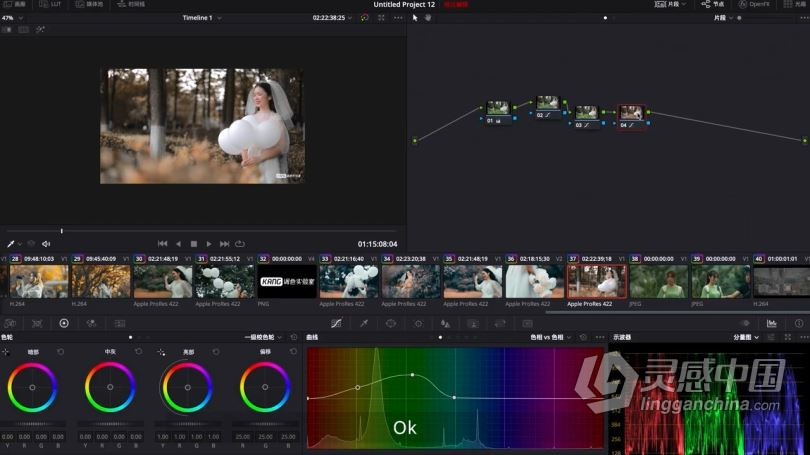The height and width of the screenshot is (455, 810).
Task: Open the RGB Mixer palette icon
Action: (x=91, y=323)
